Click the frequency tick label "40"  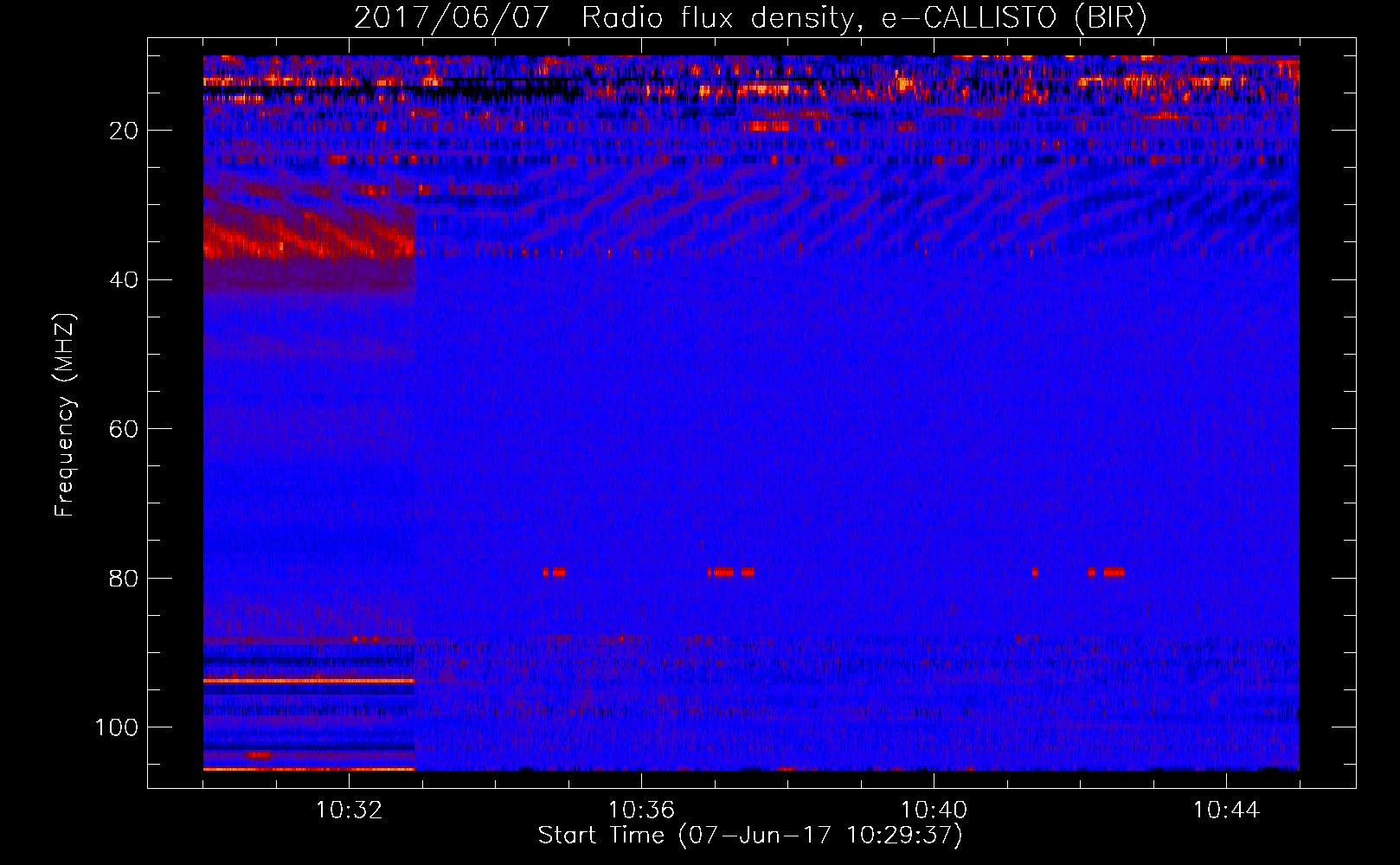tap(124, 280)
